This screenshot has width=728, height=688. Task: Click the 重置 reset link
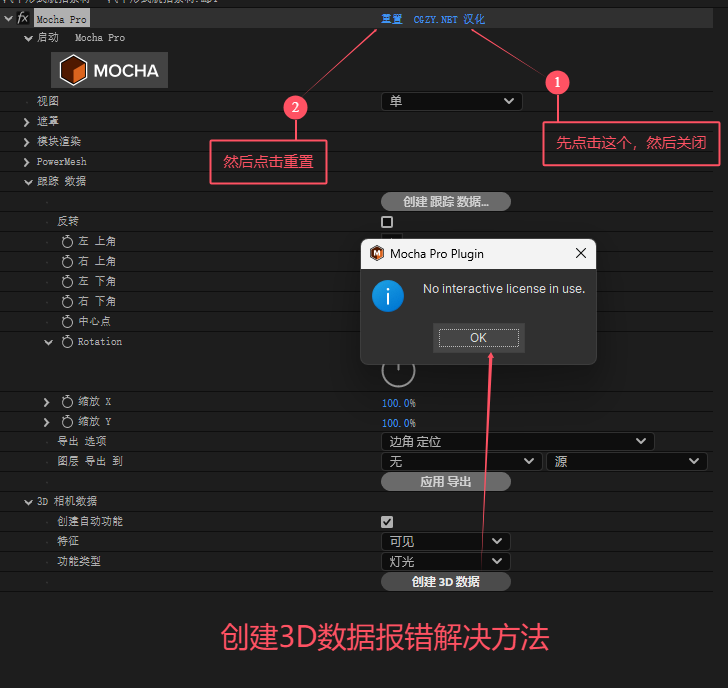tap(392, 19)
